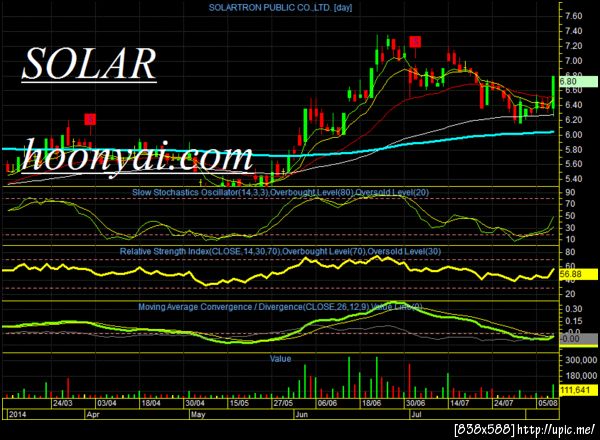Screen dimensions: 600x440
Task: Select the May month marker
Action: coord(198,414)
